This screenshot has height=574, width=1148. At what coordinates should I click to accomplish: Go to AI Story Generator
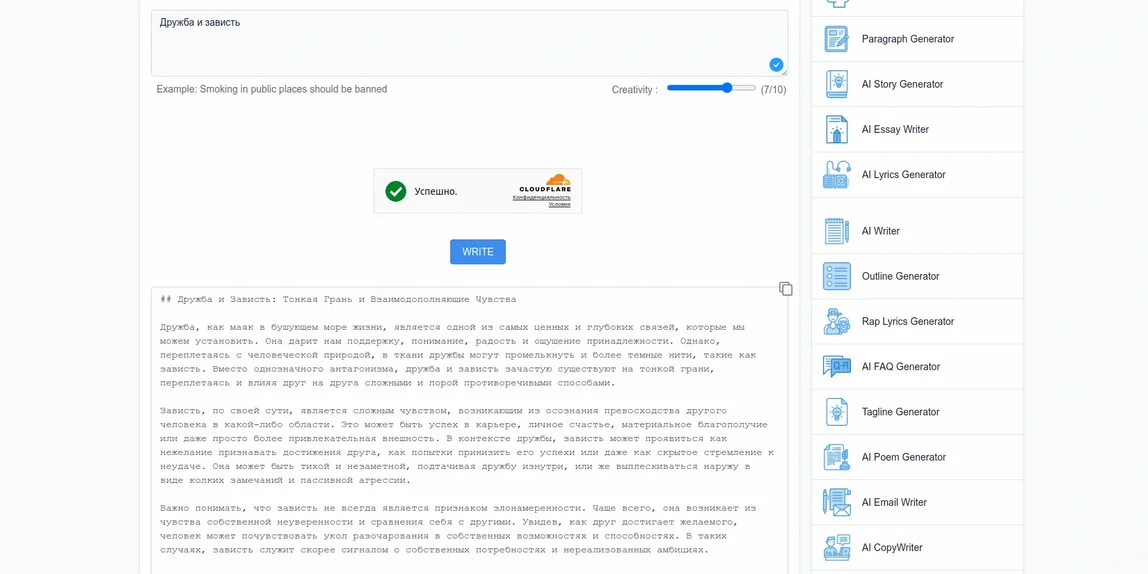(x=902, y=84)
